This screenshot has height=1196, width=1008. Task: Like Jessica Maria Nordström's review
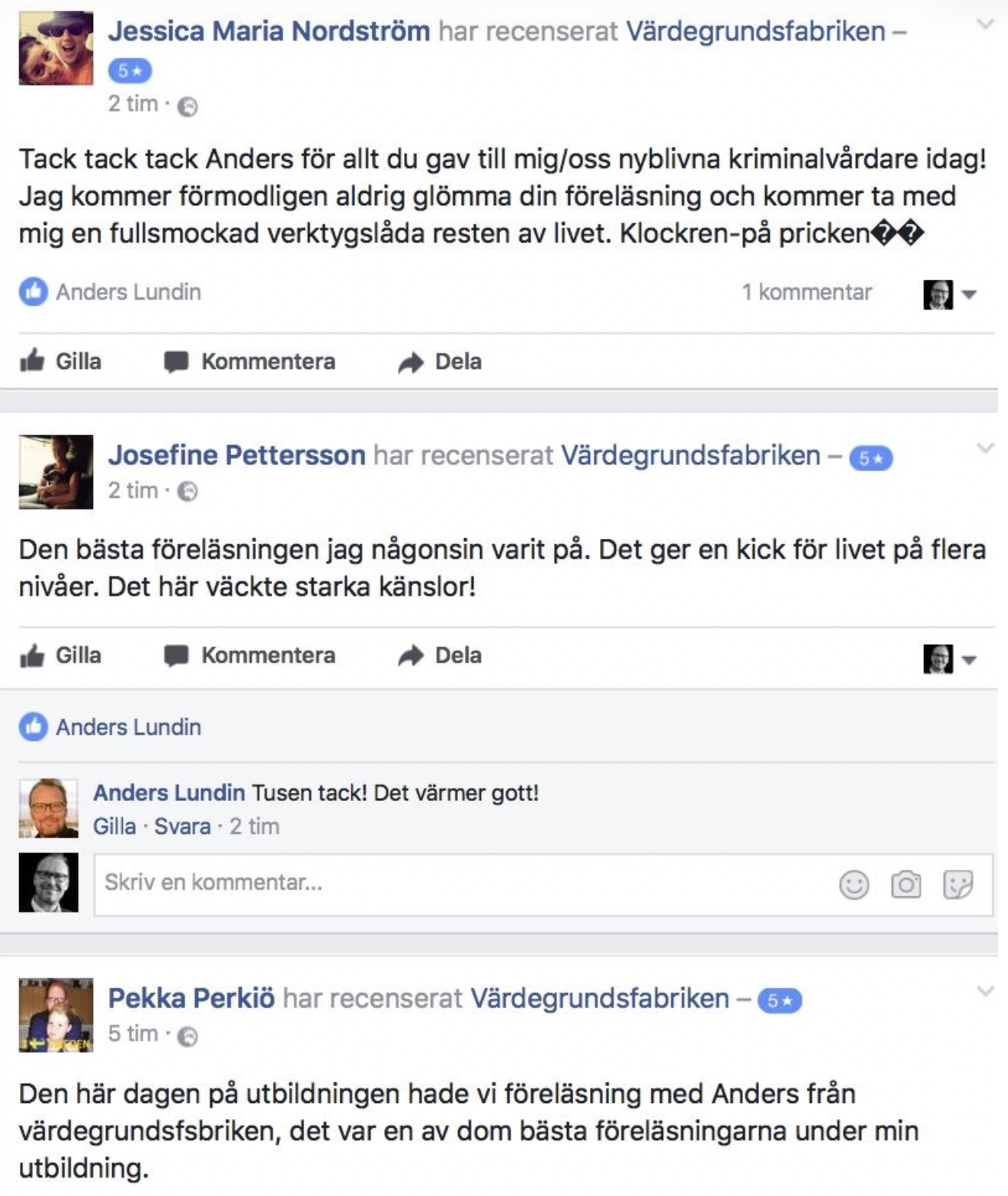coord(61,361)
